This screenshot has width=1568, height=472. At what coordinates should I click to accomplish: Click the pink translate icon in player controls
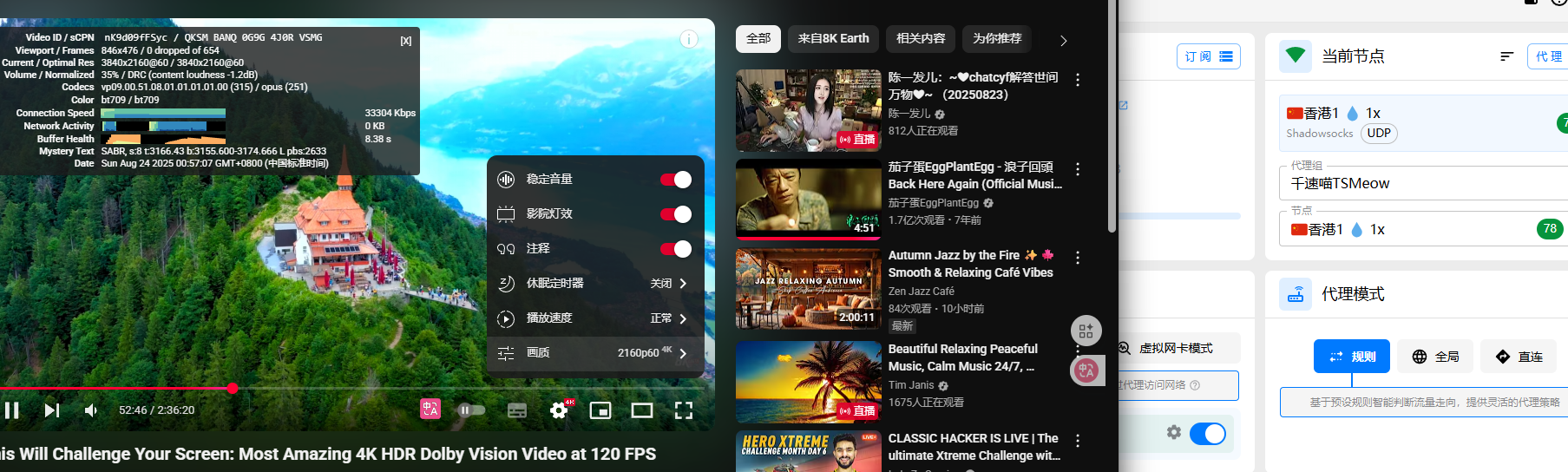click(430, 409)
